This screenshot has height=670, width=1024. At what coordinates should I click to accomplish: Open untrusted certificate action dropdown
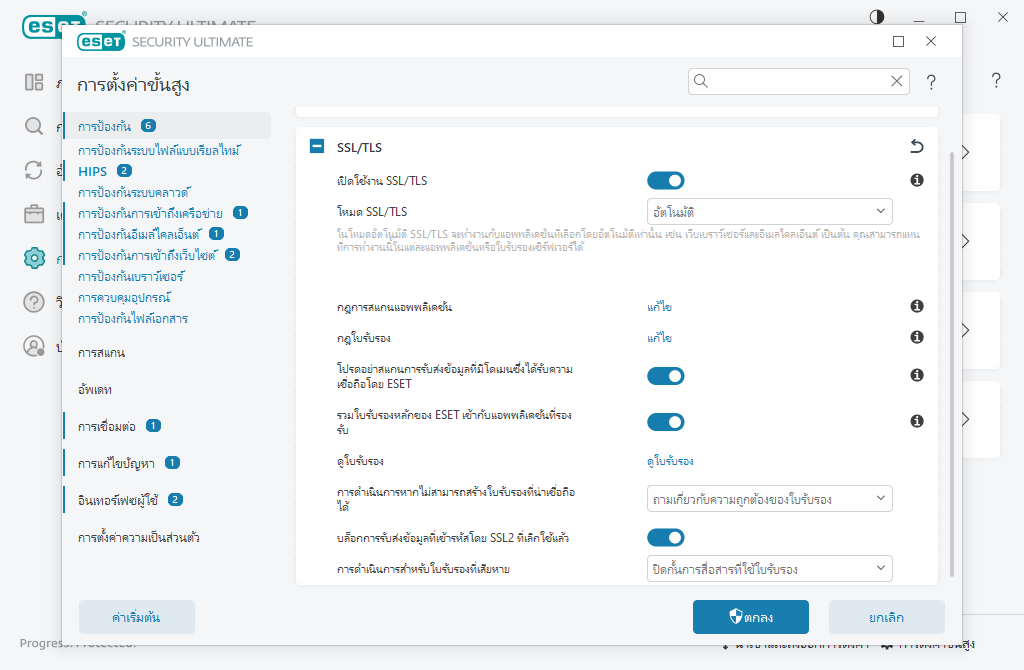[x=769, y=499]
